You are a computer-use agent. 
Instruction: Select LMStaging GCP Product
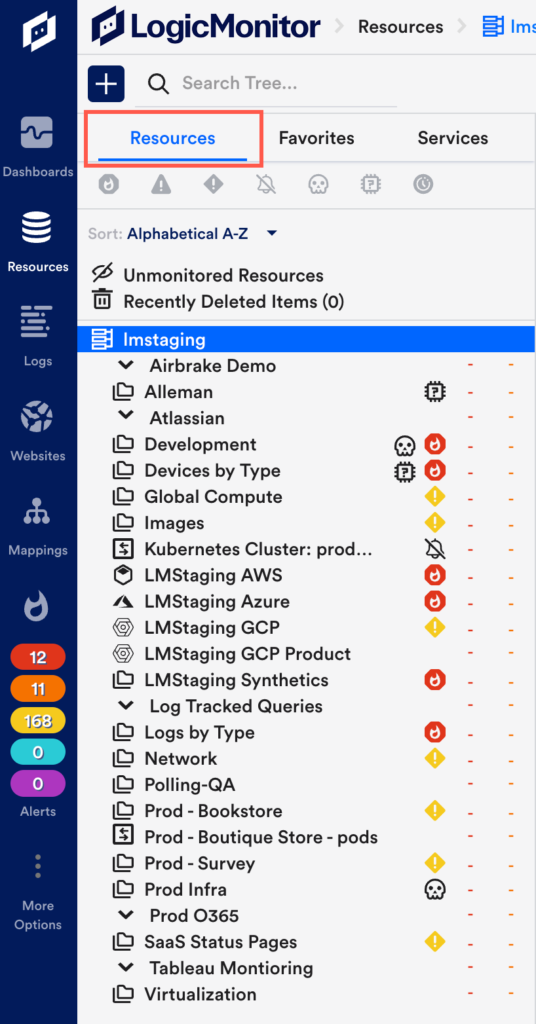[x=247, y=654]
